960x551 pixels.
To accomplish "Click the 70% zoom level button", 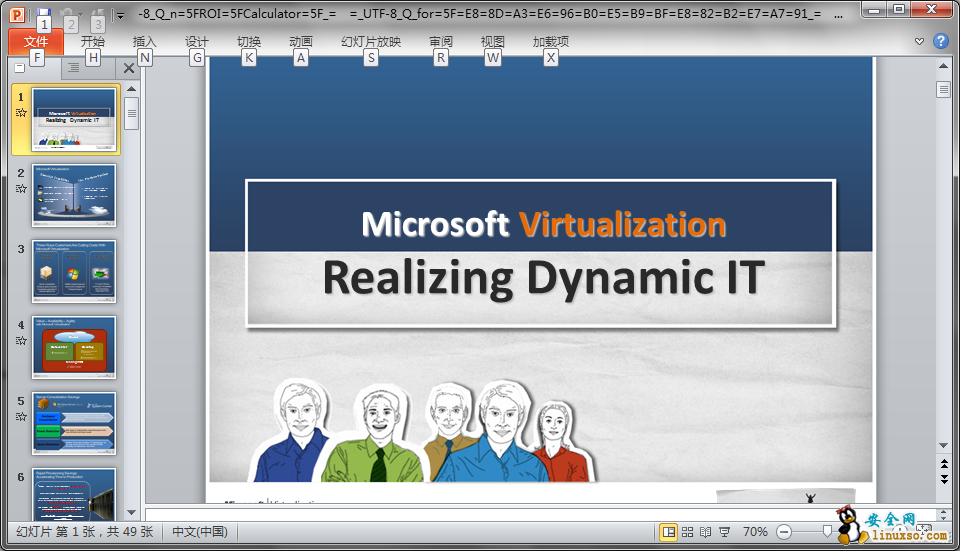I will click(755, 532).
